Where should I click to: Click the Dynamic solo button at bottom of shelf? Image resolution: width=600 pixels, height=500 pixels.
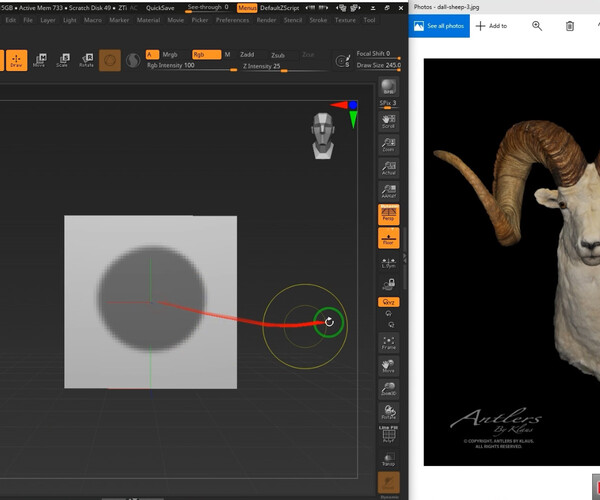point(389,483)
